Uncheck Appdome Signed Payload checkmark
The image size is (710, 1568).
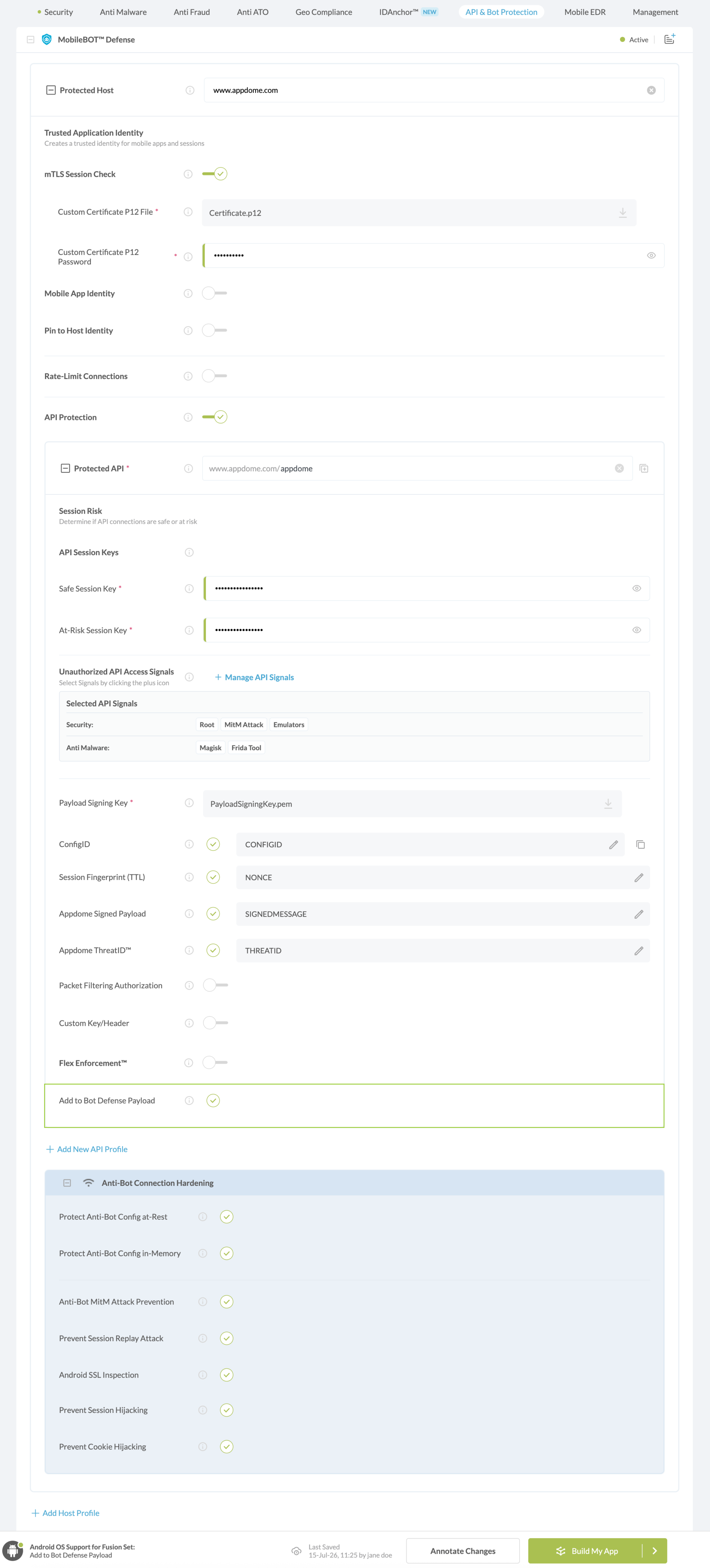click(x=213, y=914)
